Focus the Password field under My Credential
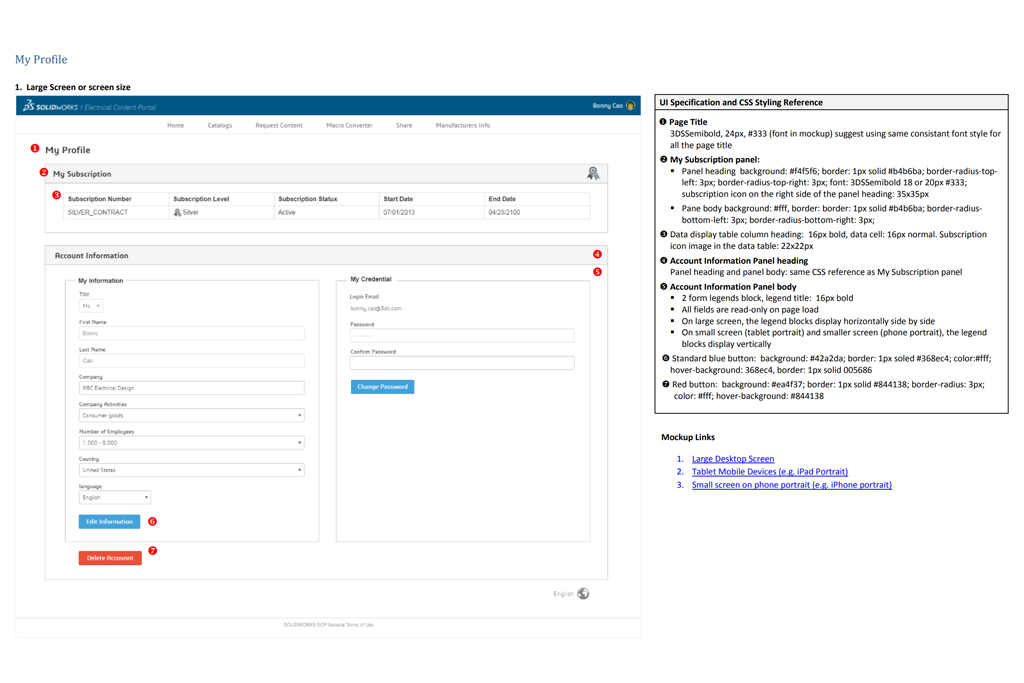1024x683 pixels. pyautogui.click(x=462, y=336)
